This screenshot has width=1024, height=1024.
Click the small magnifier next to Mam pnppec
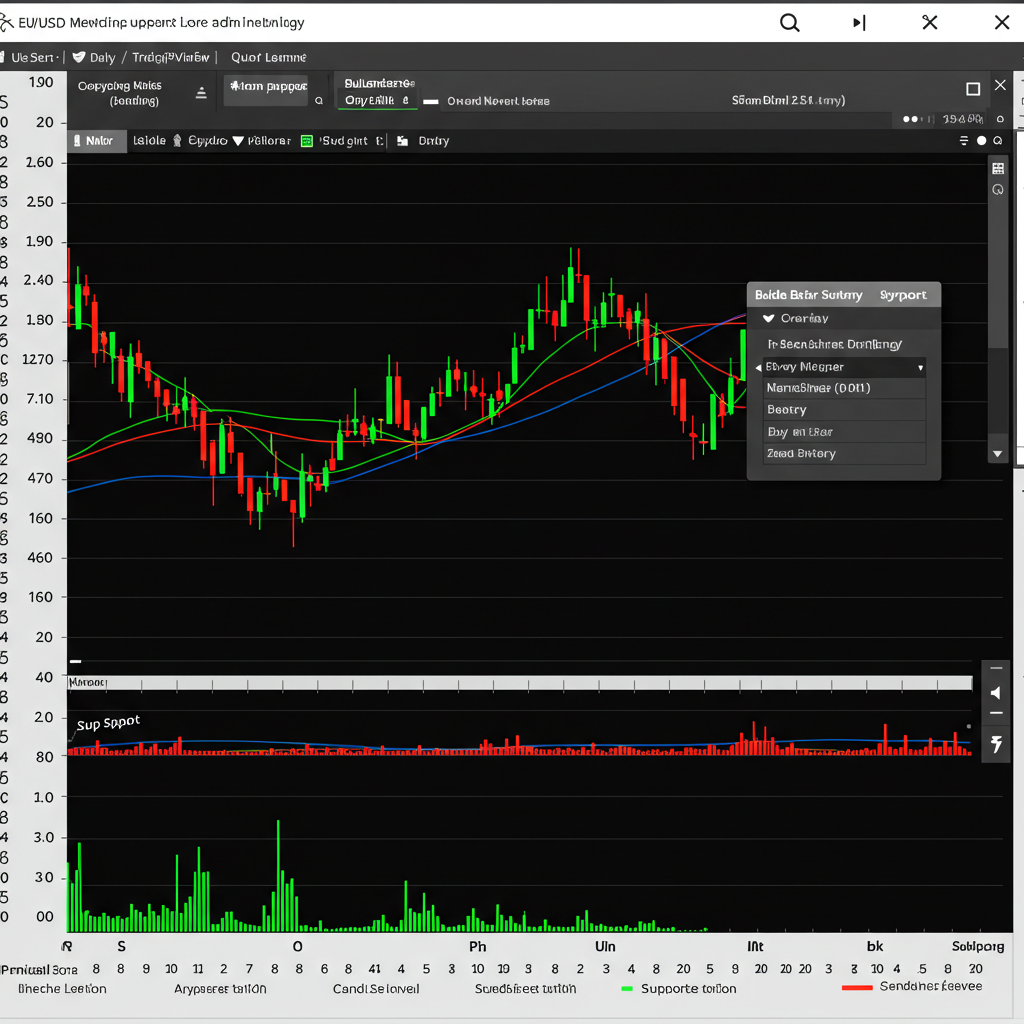pos(319,101)
